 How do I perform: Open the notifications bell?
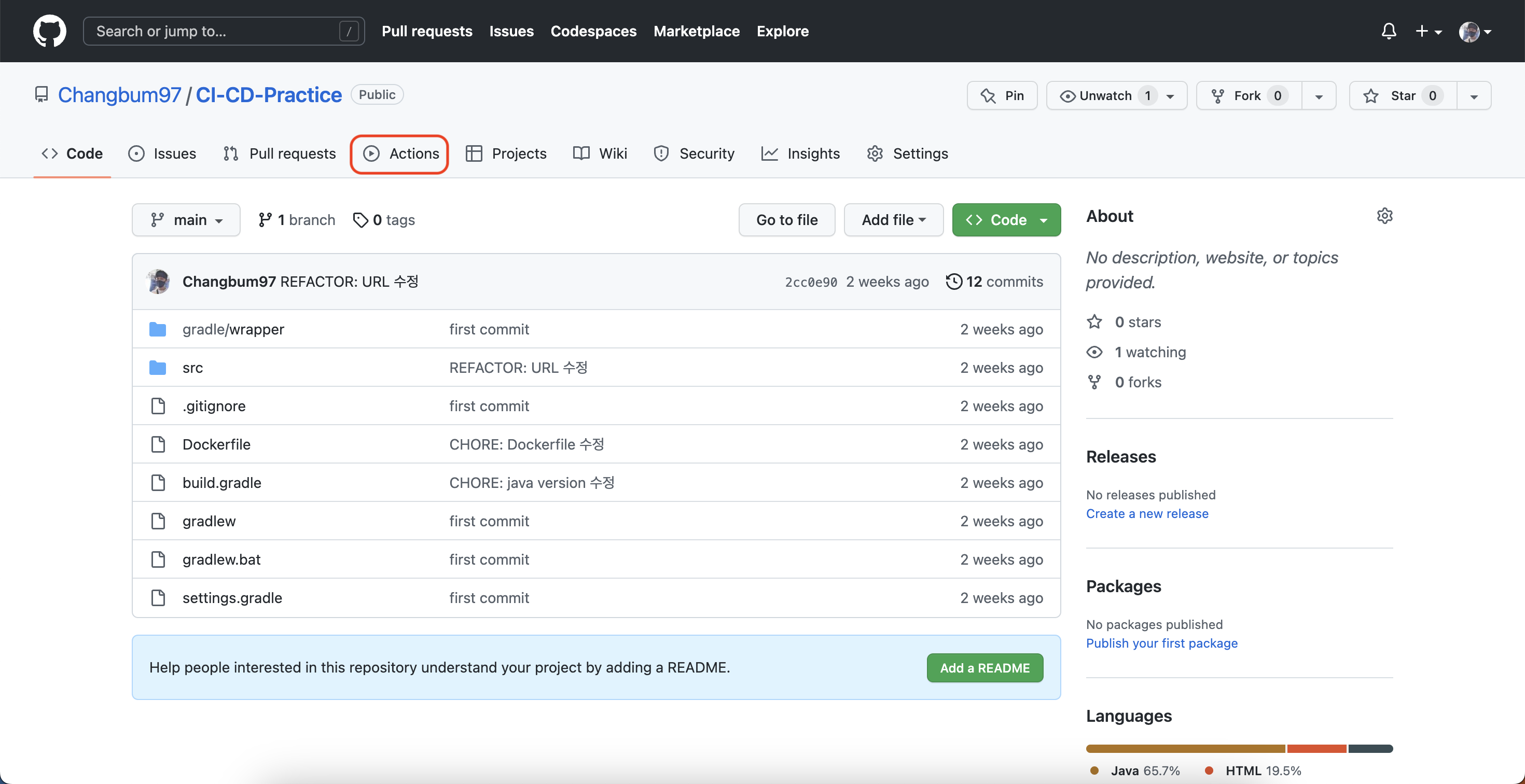pos(1388,31)
